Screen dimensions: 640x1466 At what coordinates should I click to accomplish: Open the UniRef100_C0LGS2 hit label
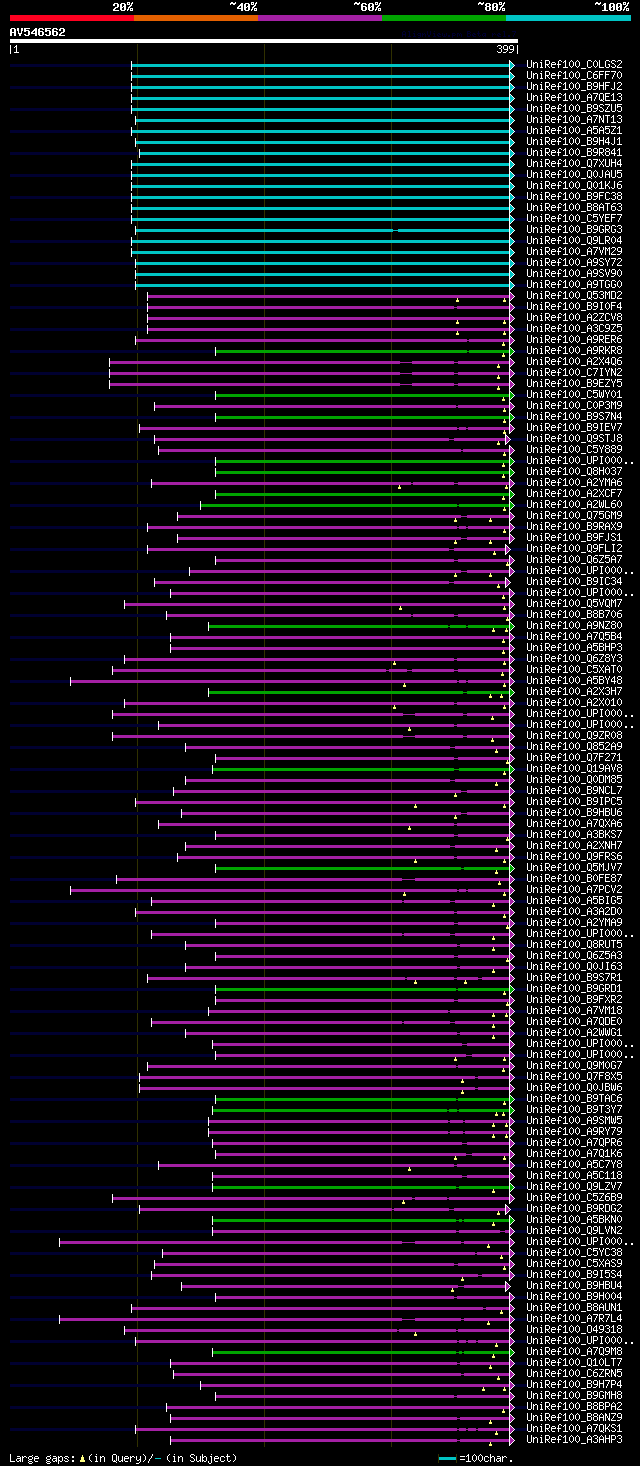[573, 65]
